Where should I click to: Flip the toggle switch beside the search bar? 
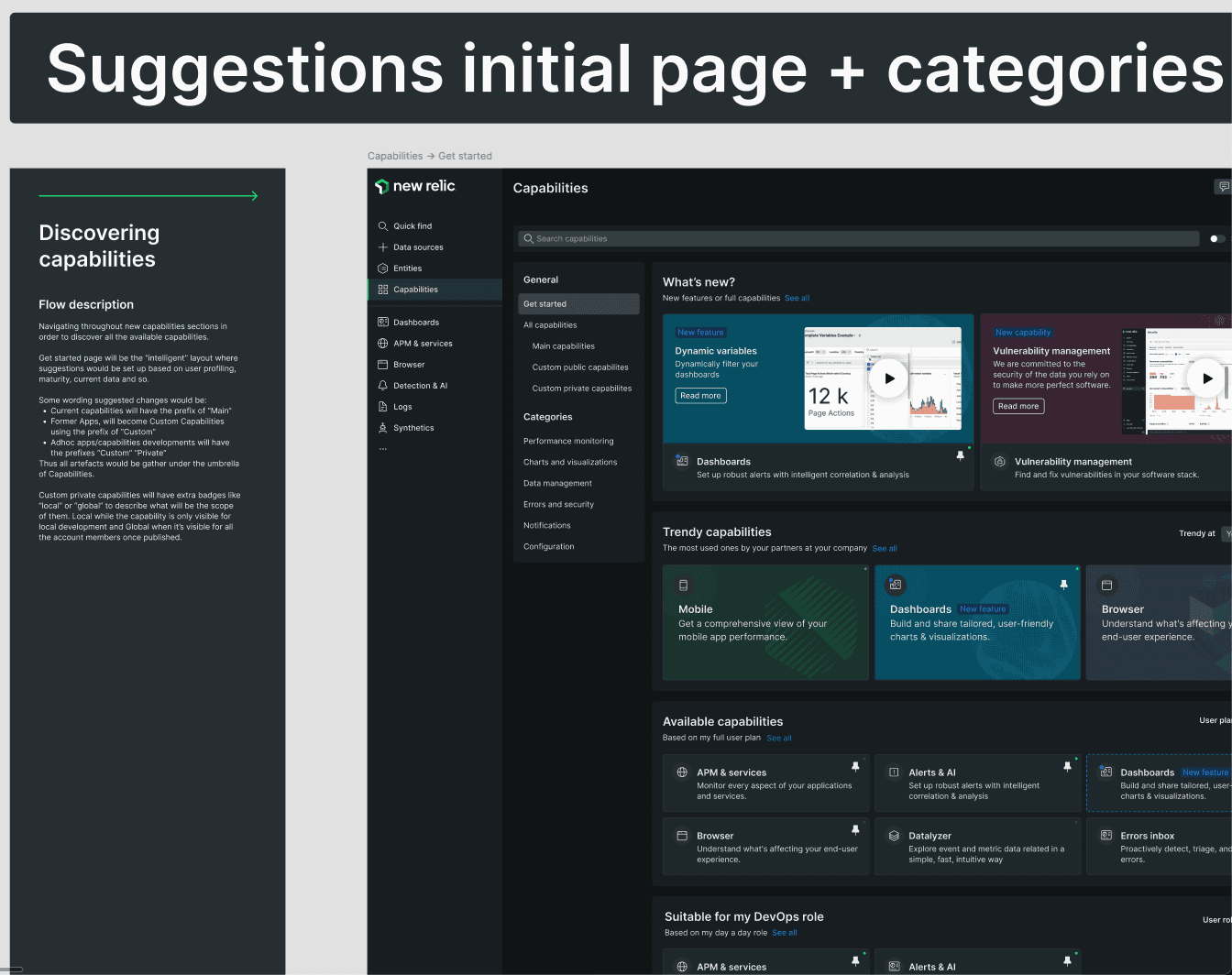point(1216,238)
